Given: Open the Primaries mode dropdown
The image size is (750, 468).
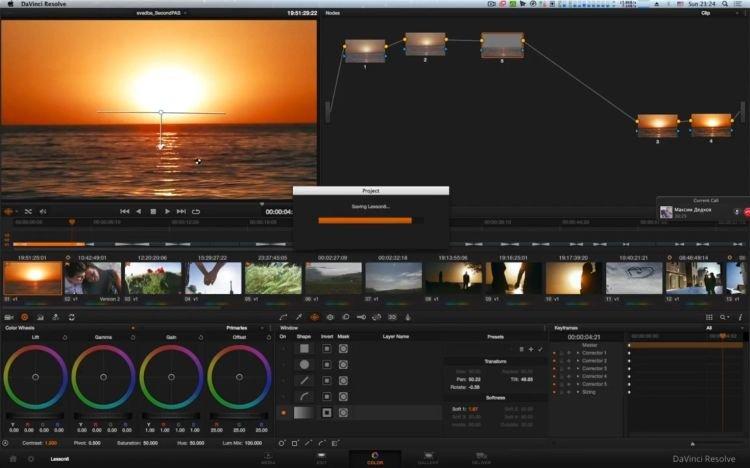Looking at the screenshot, I should (244, 328).
